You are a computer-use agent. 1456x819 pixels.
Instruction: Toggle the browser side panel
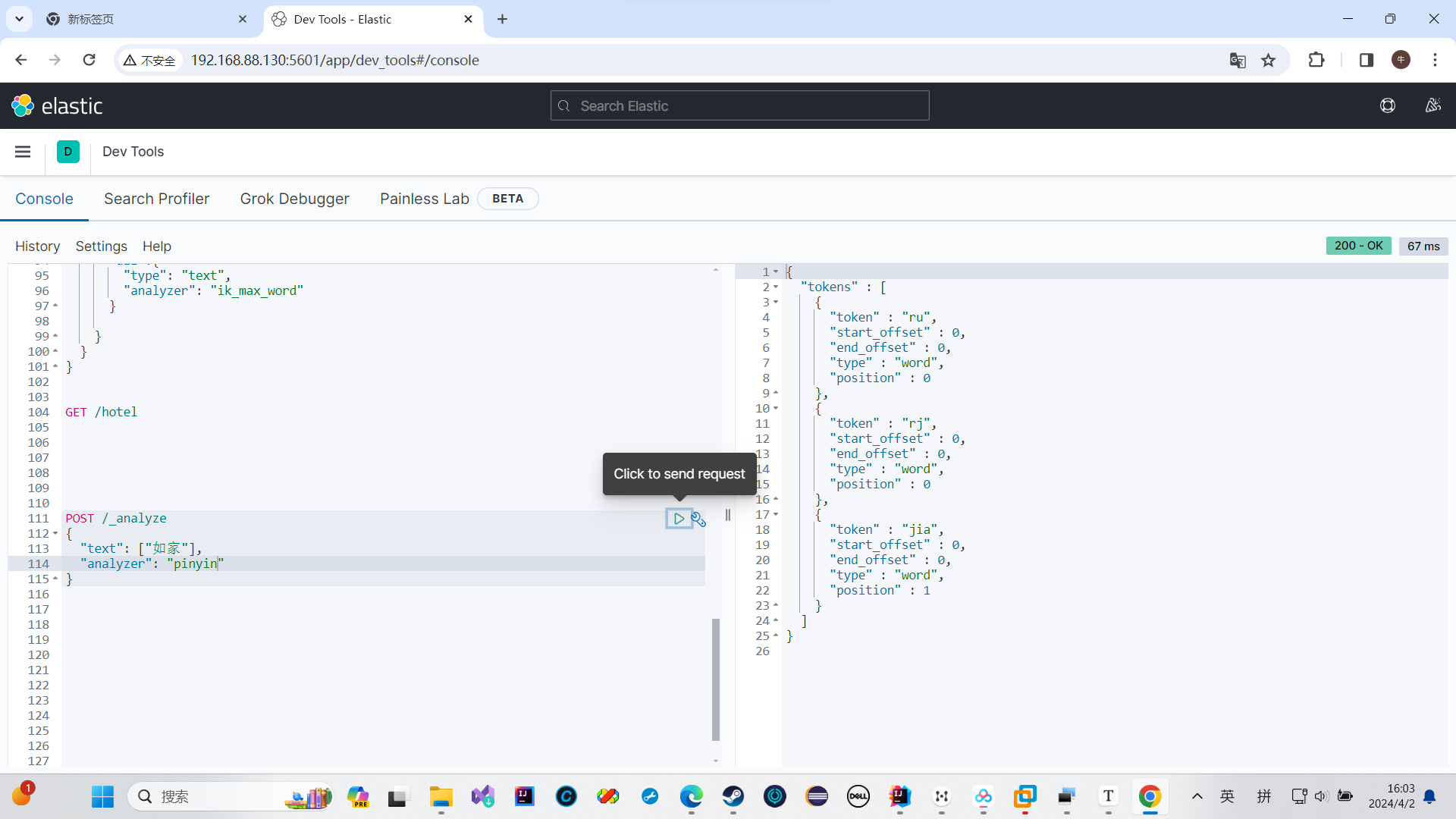click(1367, 61)
